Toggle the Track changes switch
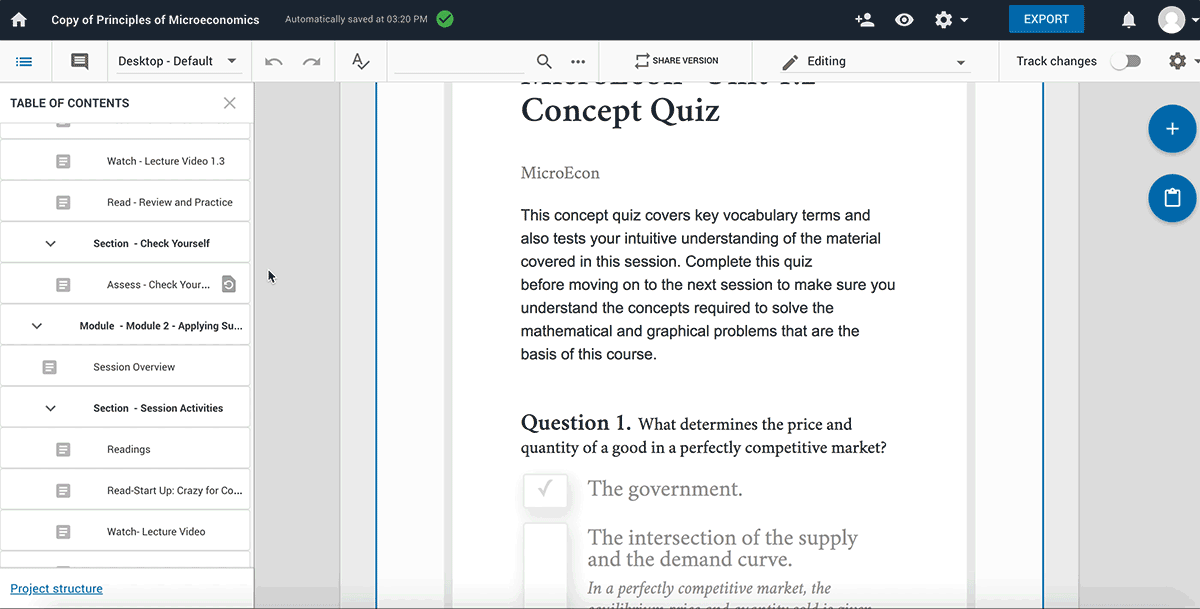 coord(1126,61)
